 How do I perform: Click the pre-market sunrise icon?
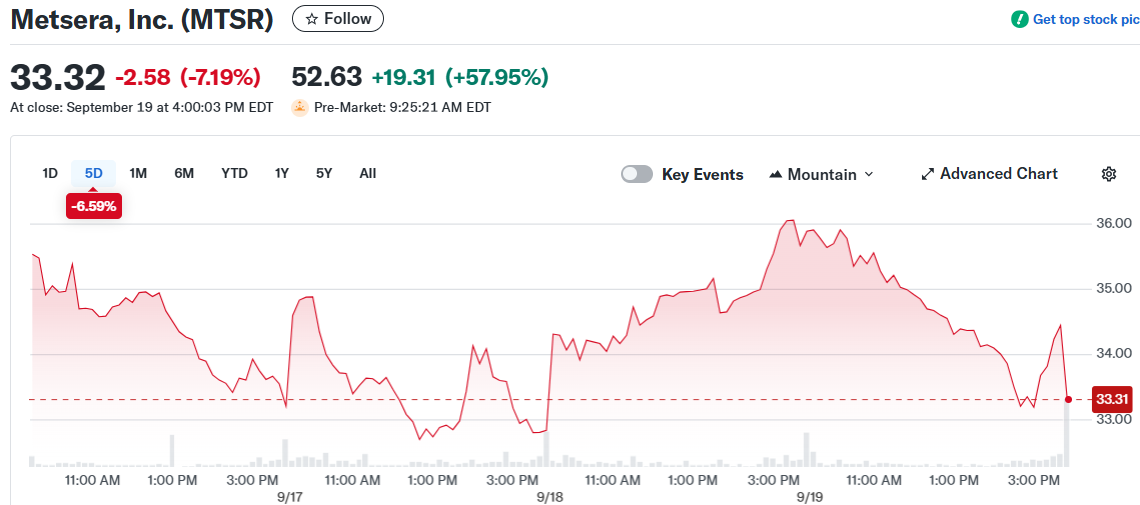point(300,108)
